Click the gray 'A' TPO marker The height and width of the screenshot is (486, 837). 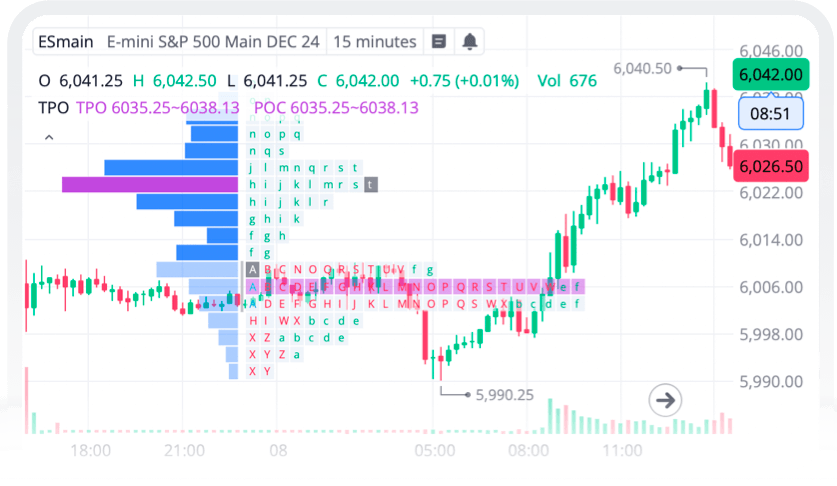tap(253, 269)
